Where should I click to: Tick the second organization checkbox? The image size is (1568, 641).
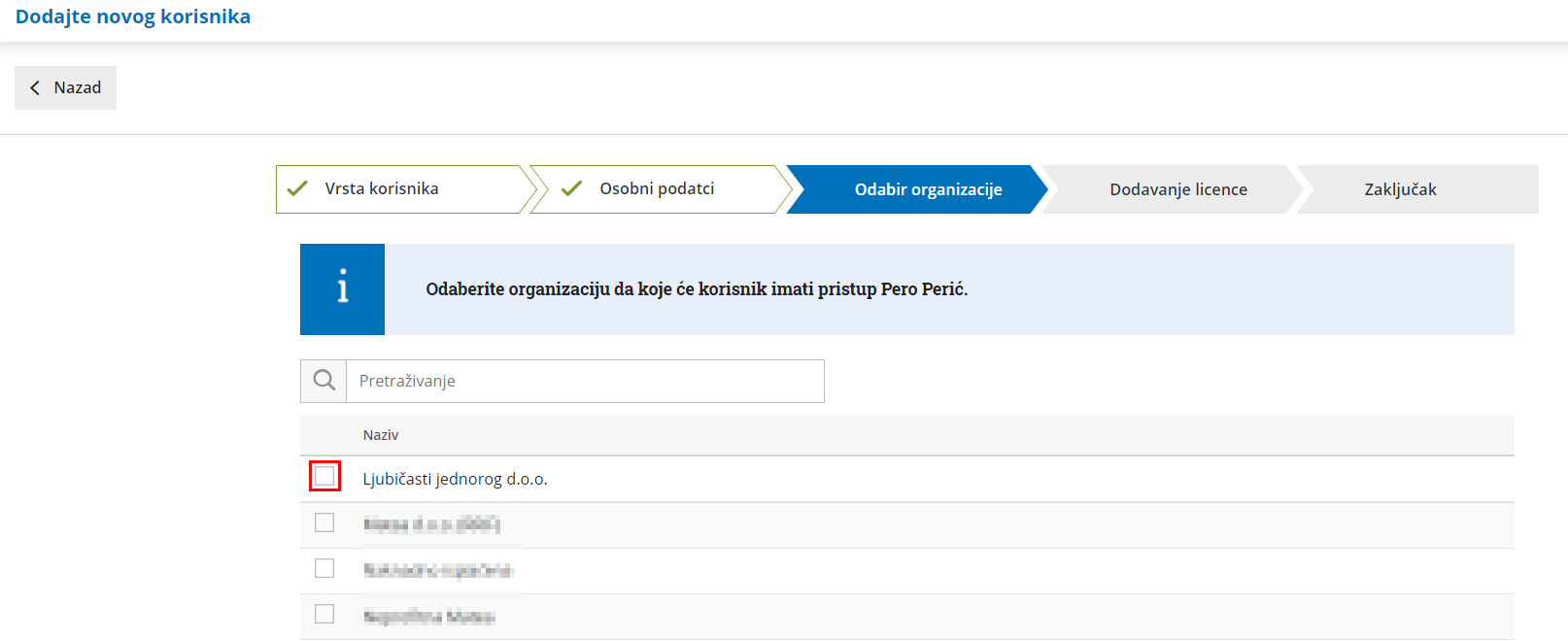tap(324, 523)
